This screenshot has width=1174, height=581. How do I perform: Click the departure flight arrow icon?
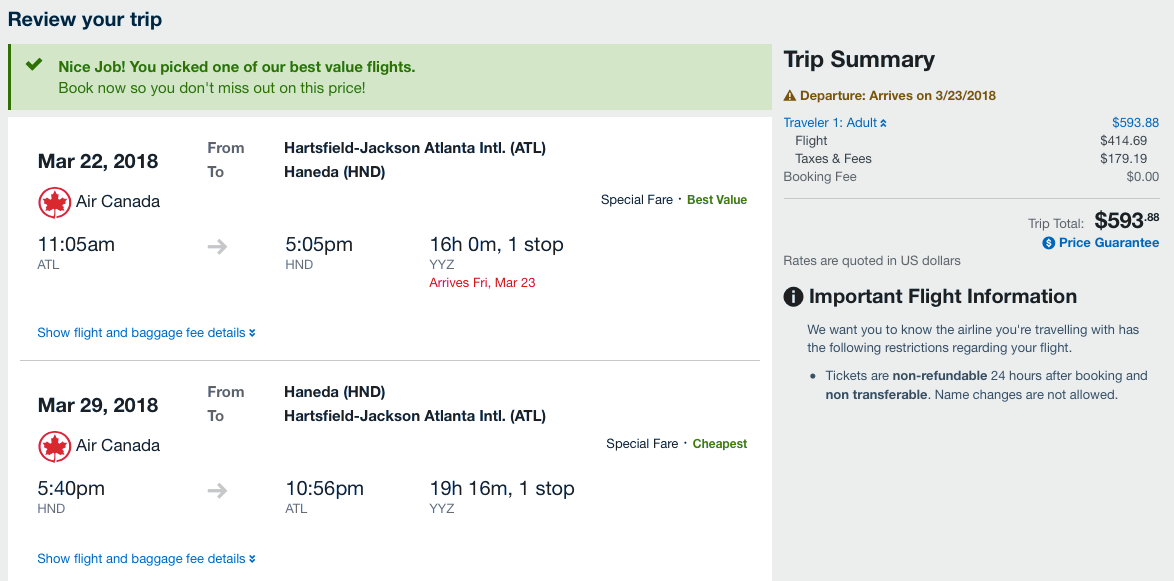217,246
